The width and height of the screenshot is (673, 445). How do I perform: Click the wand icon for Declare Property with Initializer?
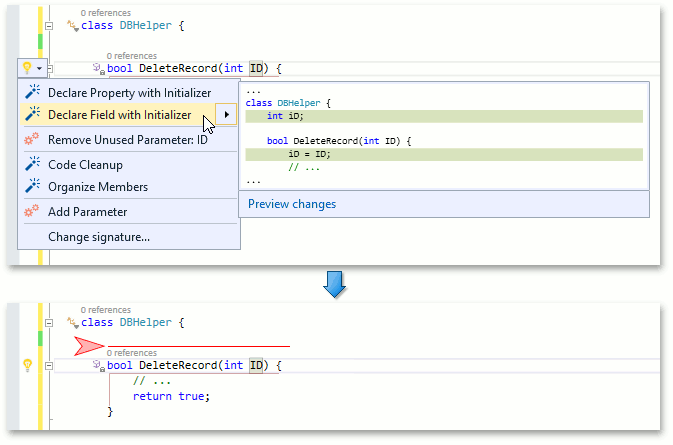click(x=32, y=92)
